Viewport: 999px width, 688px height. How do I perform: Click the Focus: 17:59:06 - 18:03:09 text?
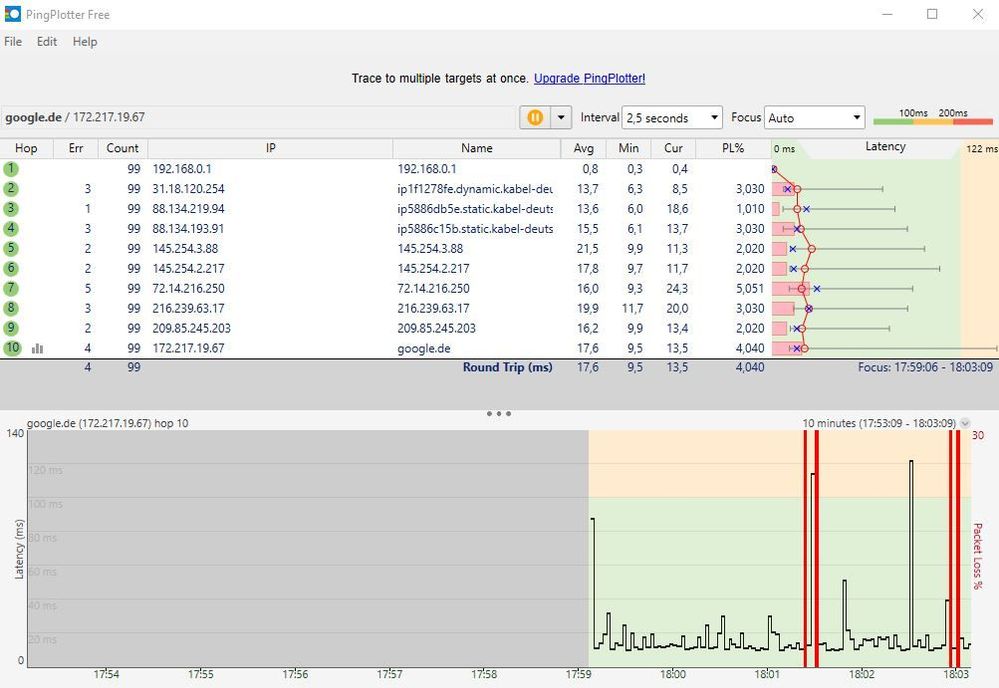click(x=925, y=367)
